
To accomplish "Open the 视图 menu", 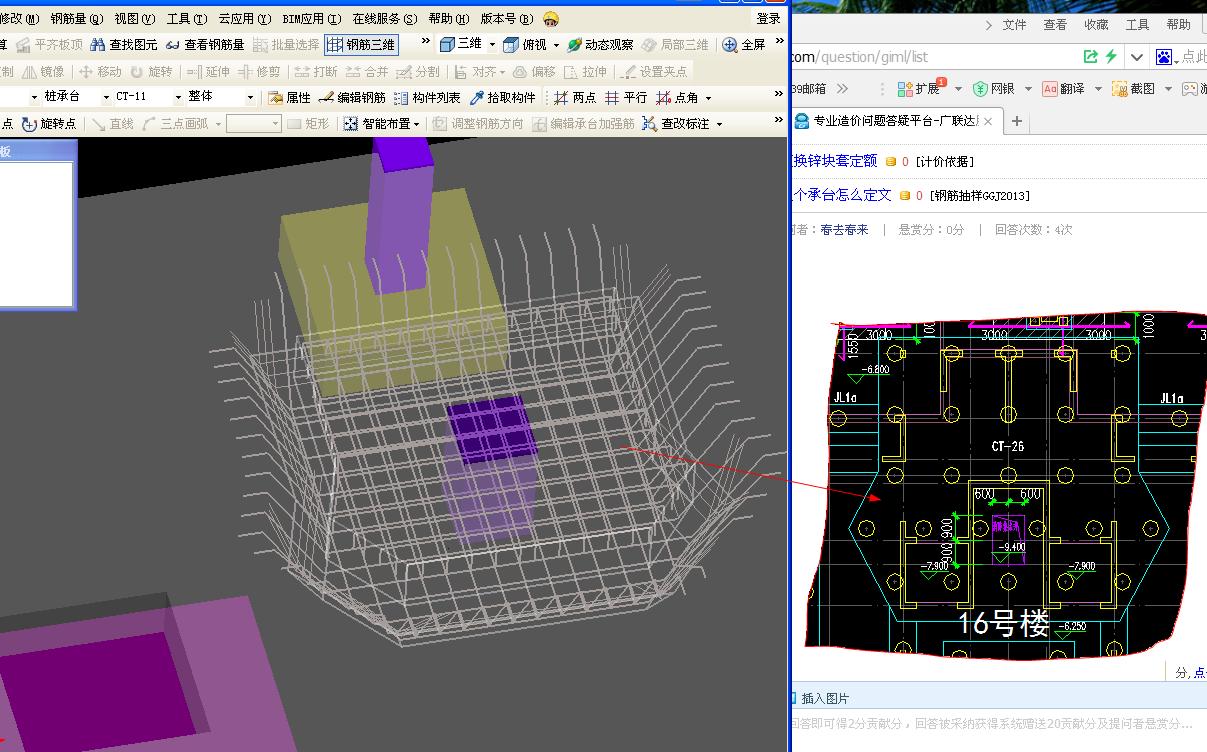I will 134,18.
